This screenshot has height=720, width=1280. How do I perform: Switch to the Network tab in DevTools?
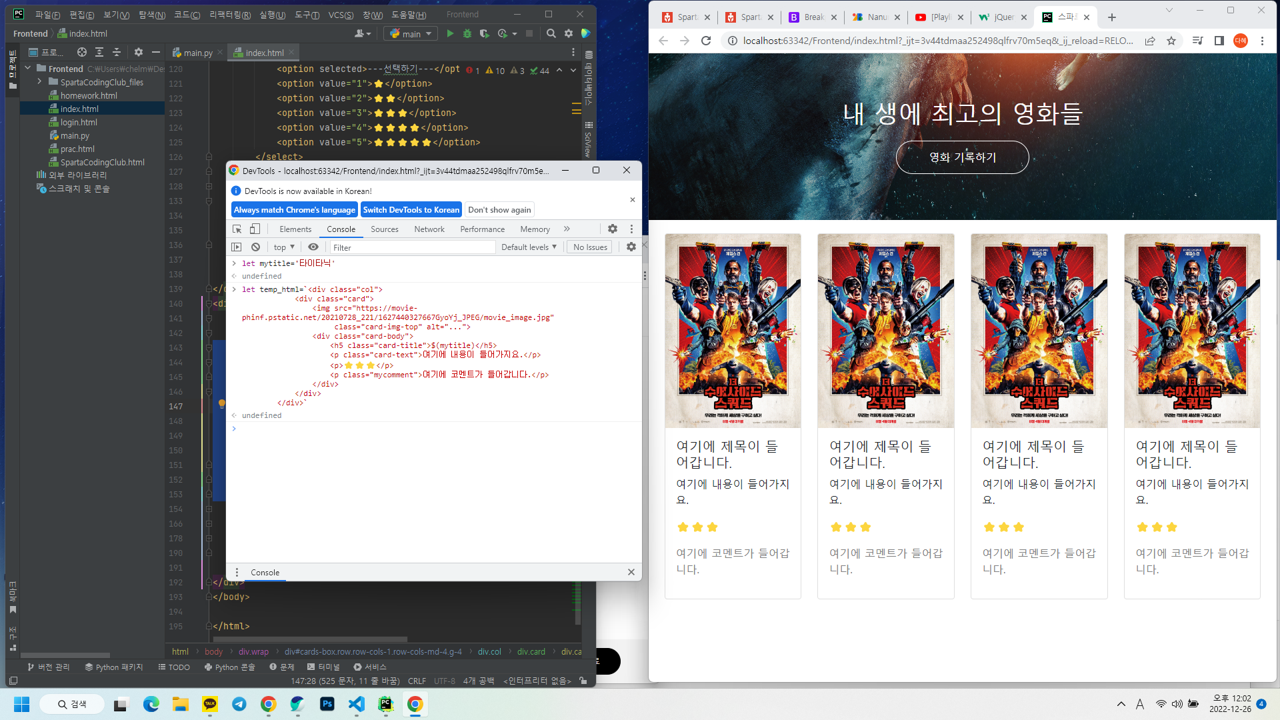pyautogui.click(x=429, y=229)
